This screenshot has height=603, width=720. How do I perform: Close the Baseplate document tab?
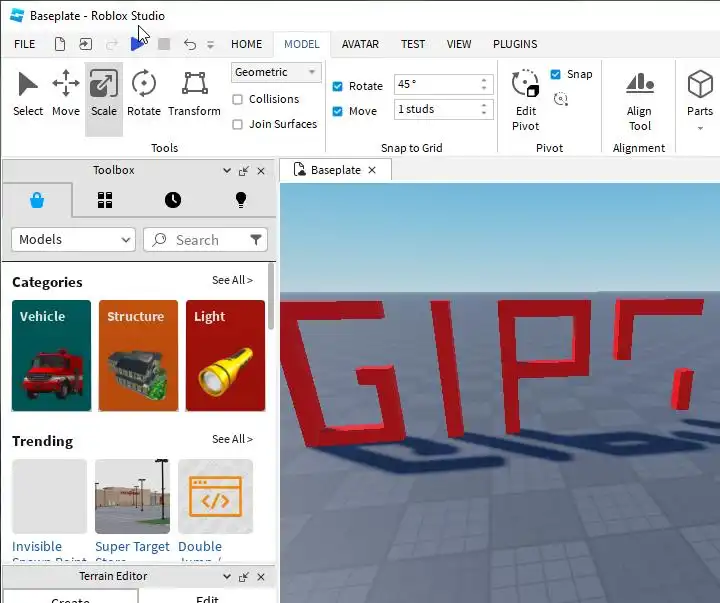372,170
